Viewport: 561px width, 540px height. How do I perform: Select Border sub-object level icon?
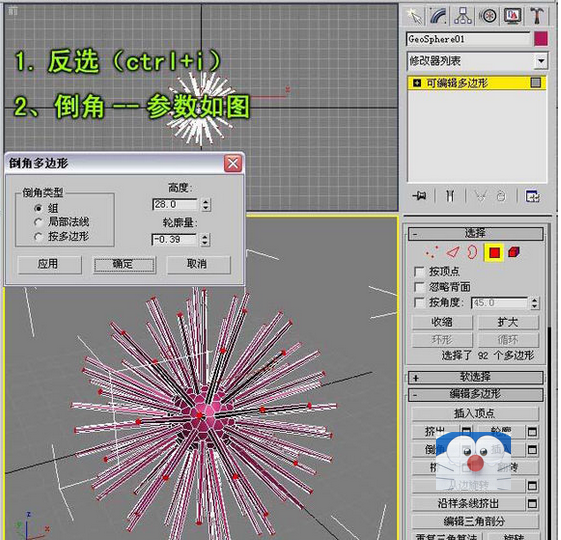click(472, 252)
